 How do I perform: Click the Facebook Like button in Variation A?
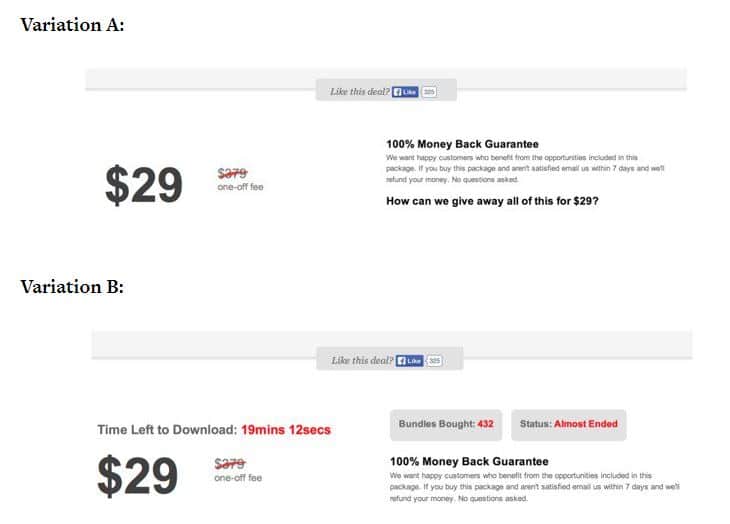[x=406, y=92]
